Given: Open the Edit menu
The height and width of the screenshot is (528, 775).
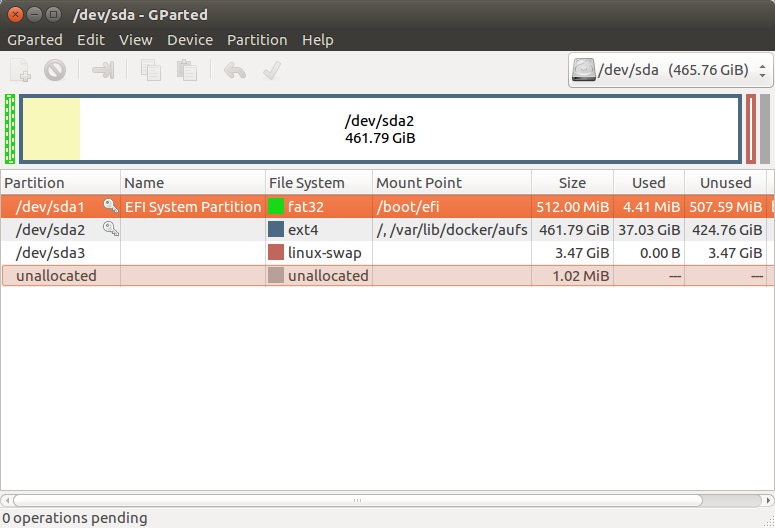Looking at the screenshot, I should tap(91, 40).
